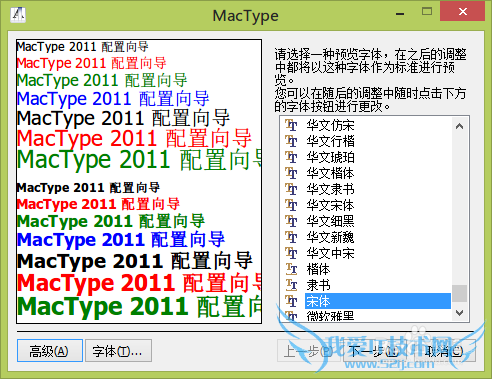
Task: Click the highlighted 宋体 entry
Action: (378, 301)
